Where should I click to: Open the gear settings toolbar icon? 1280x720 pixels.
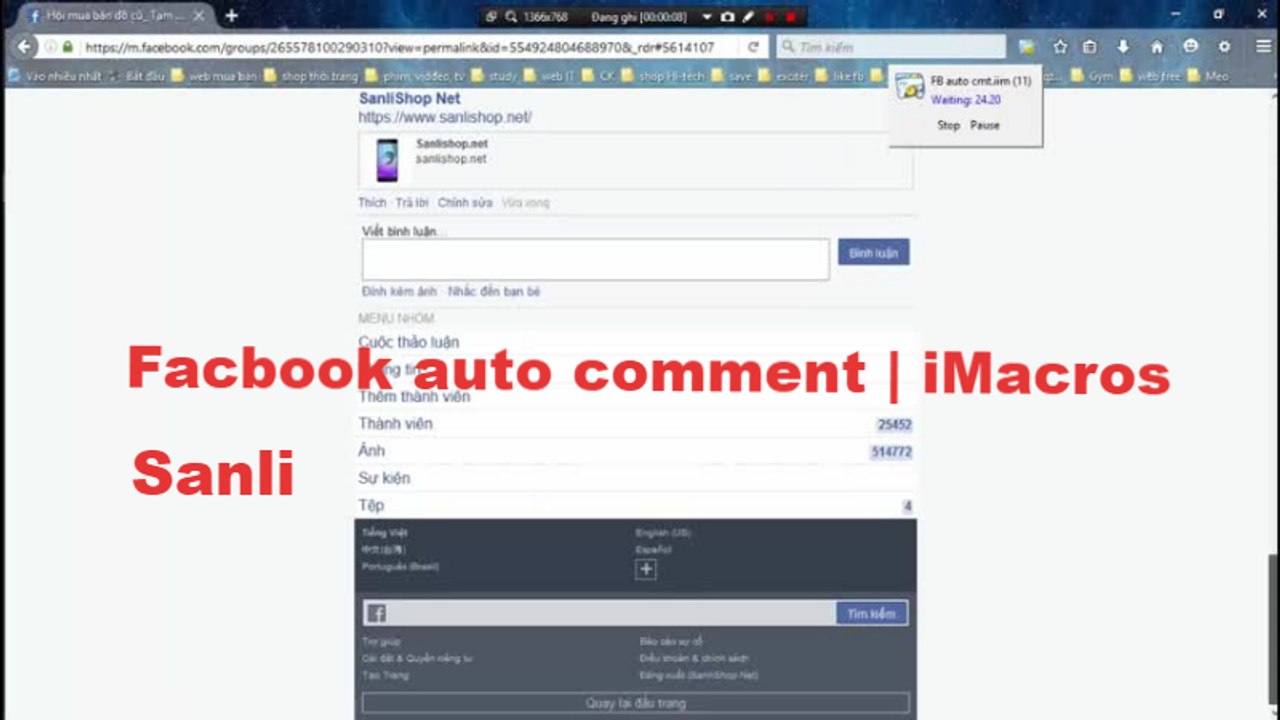point(1224,47)
